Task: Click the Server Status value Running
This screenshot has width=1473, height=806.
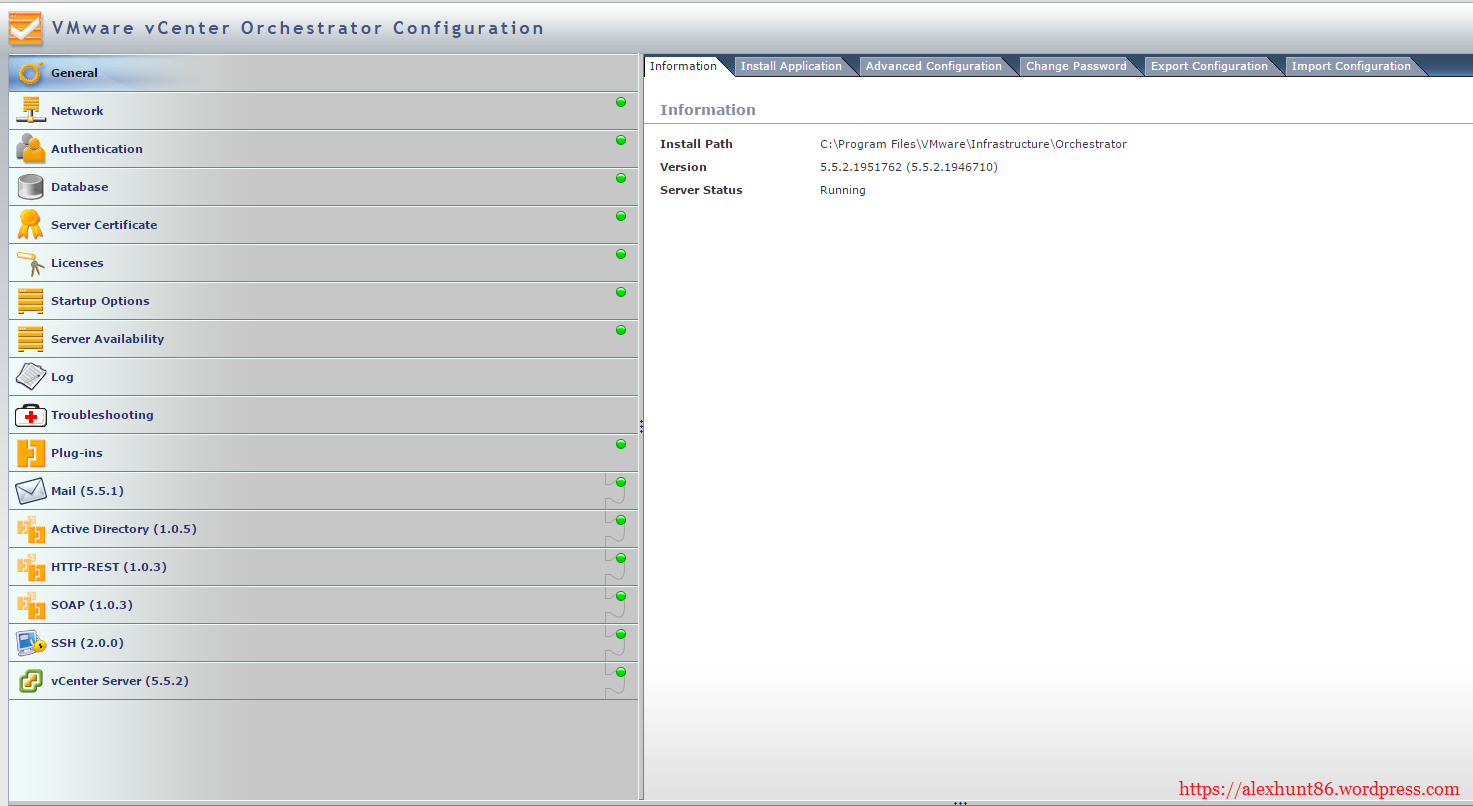Action: (x=843, y=190)
